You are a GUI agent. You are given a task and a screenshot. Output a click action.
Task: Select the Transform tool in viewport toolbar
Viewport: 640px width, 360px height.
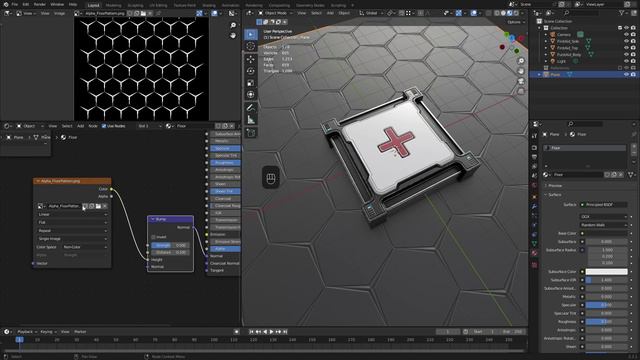[x=251, y=95]
